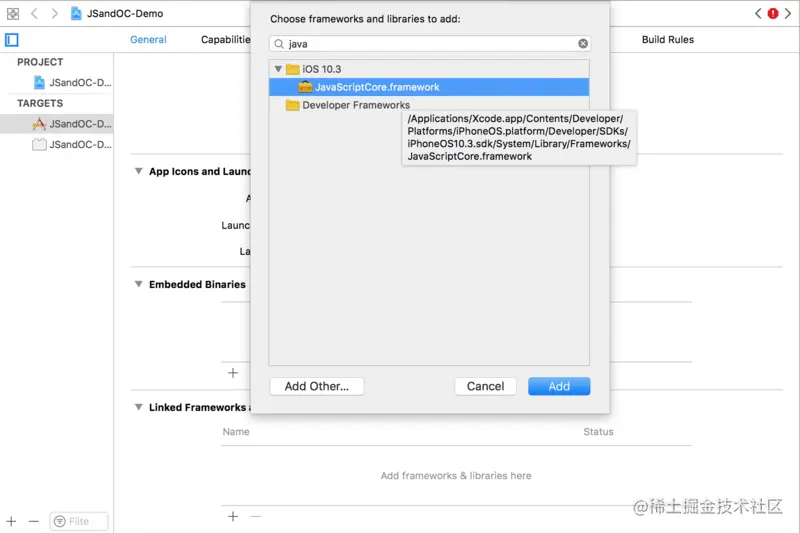Click the JavaScriptCore.framework toolbox icon
Viewport: 800px width, 533px height.
305,87
